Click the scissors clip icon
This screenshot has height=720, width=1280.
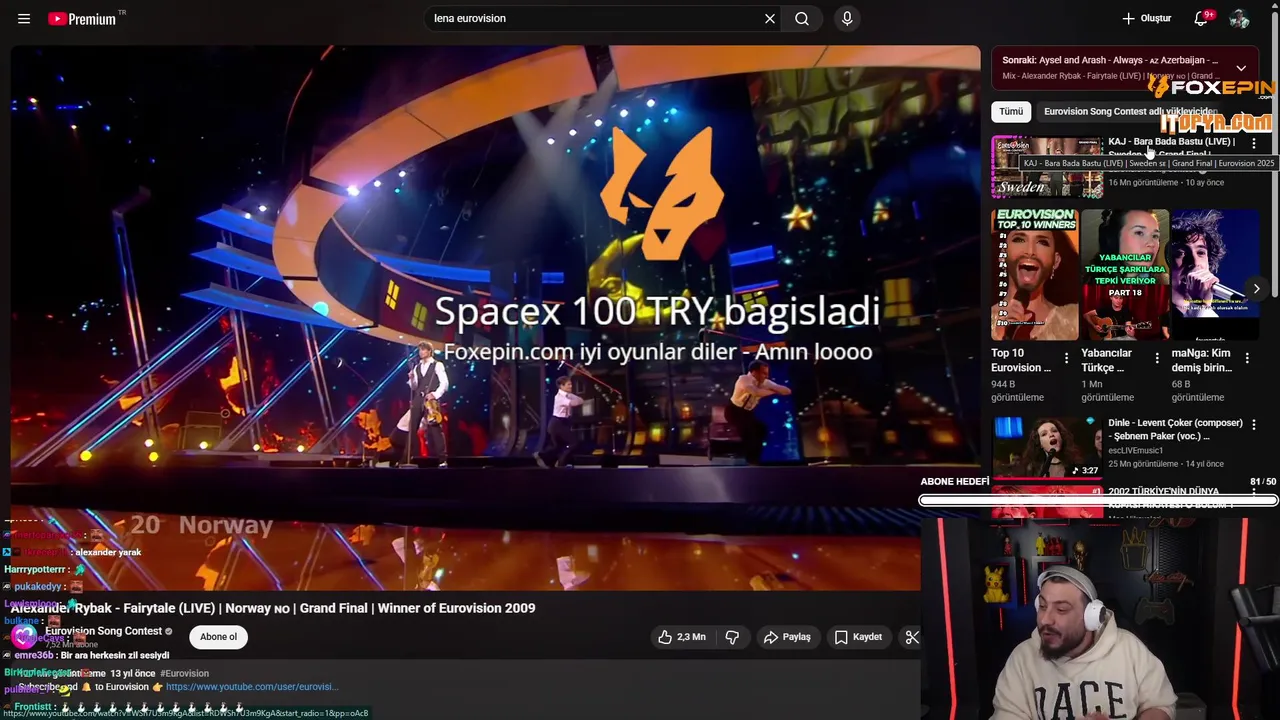click(x=911, y=637)
